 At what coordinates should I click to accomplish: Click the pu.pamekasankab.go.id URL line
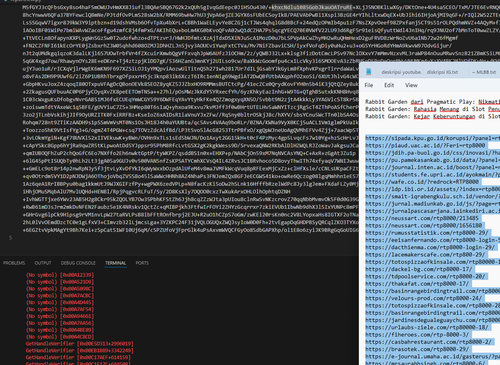coord(432,160)
